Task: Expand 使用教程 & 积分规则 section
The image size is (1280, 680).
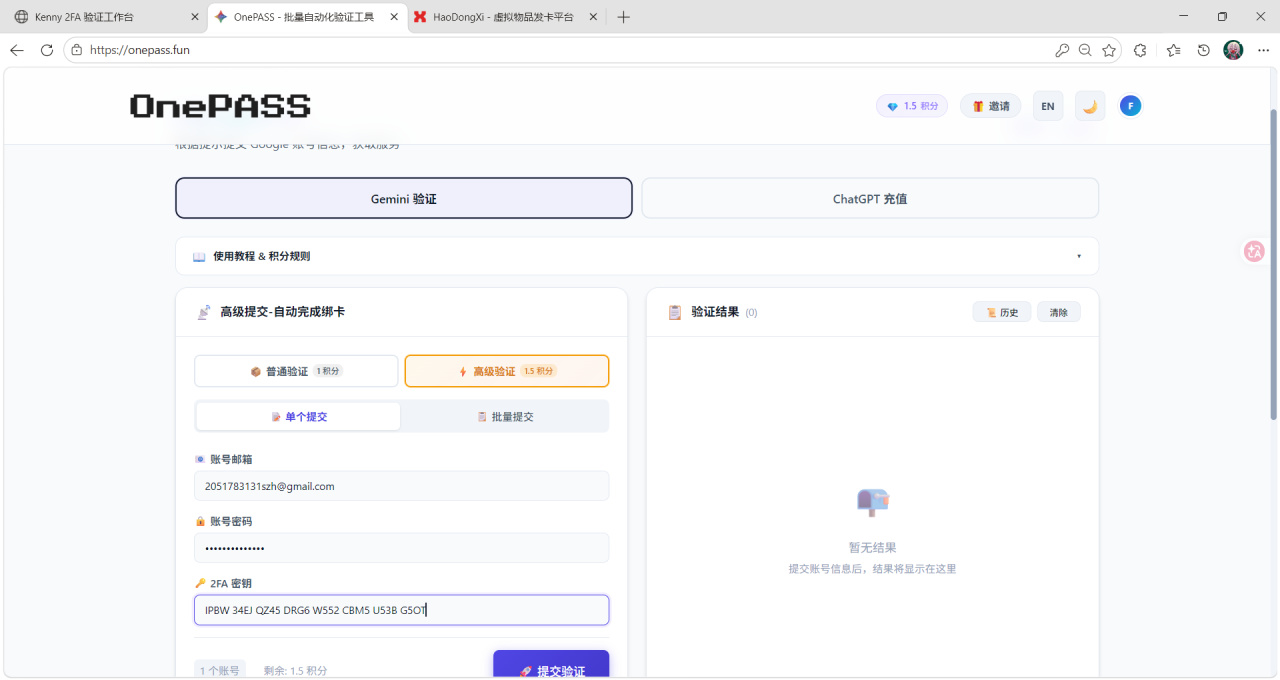Action: tap(637, 256)
